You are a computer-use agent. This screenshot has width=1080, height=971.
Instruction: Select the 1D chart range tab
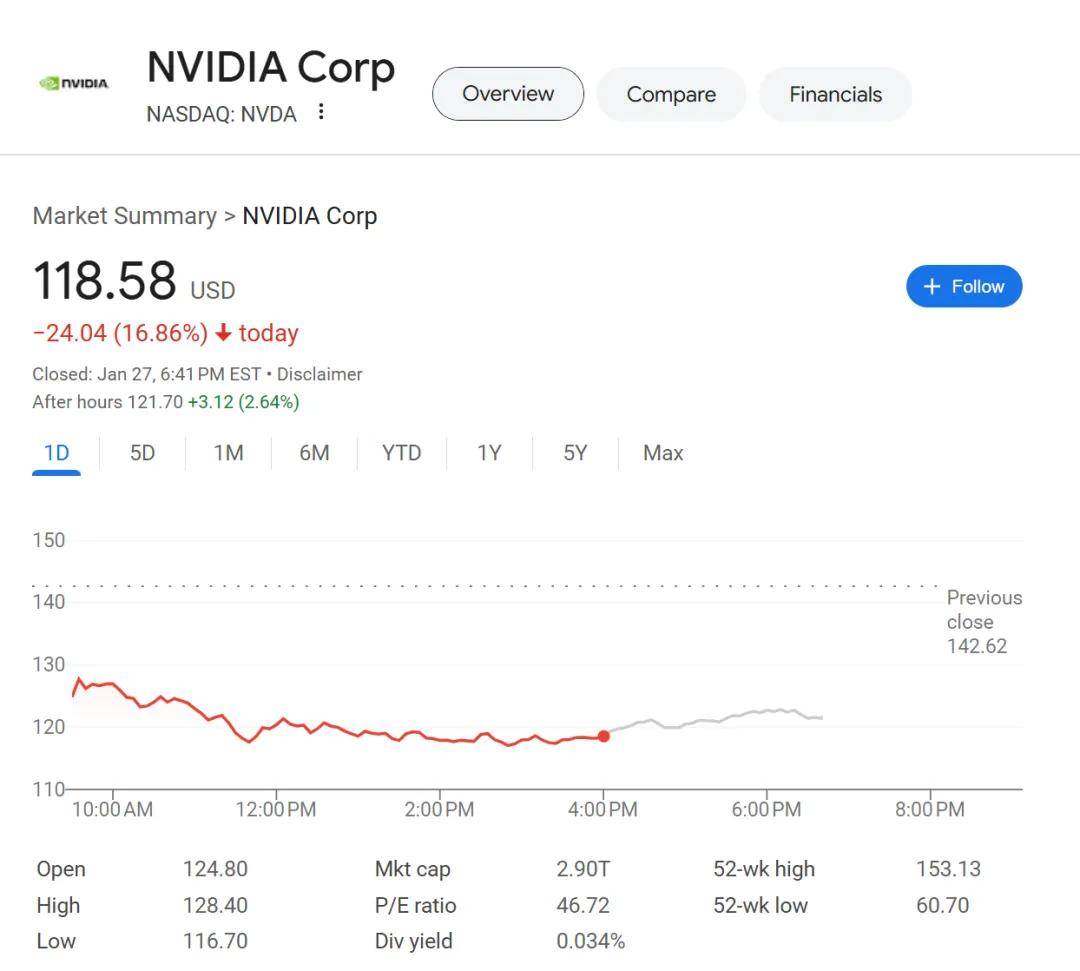click(56, 452)
